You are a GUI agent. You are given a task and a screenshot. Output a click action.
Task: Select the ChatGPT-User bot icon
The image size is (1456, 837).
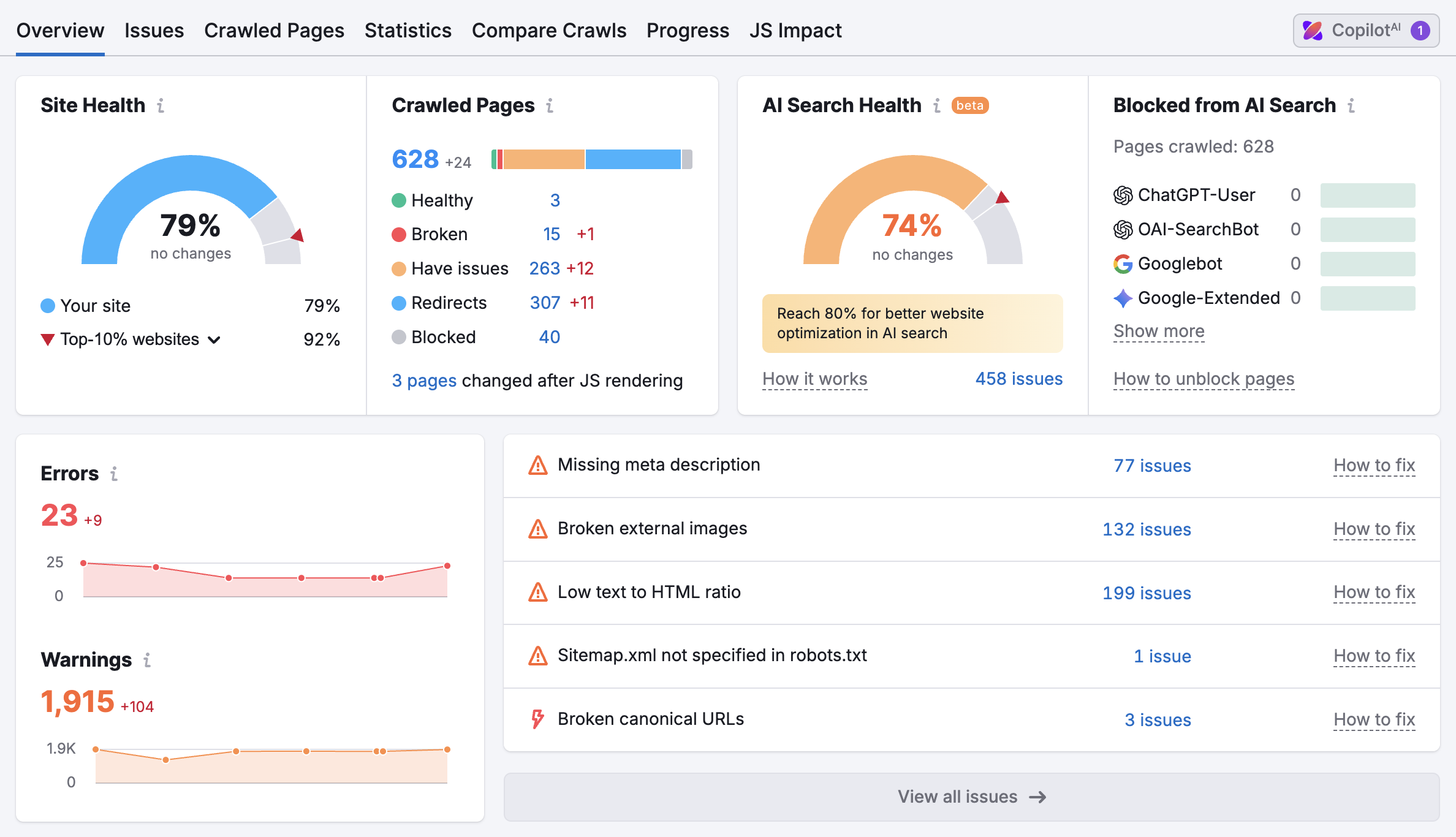pyautogui.click(x=1123, y=195)
